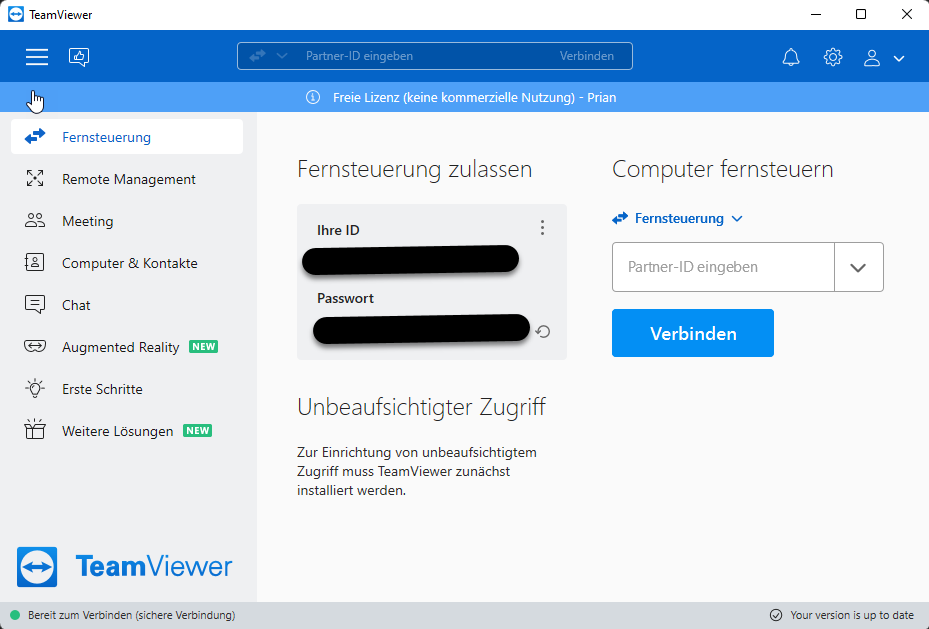This screenshot has height=629, width=929.
Task: Click the version check mark icon
Action: click(776, 615)
